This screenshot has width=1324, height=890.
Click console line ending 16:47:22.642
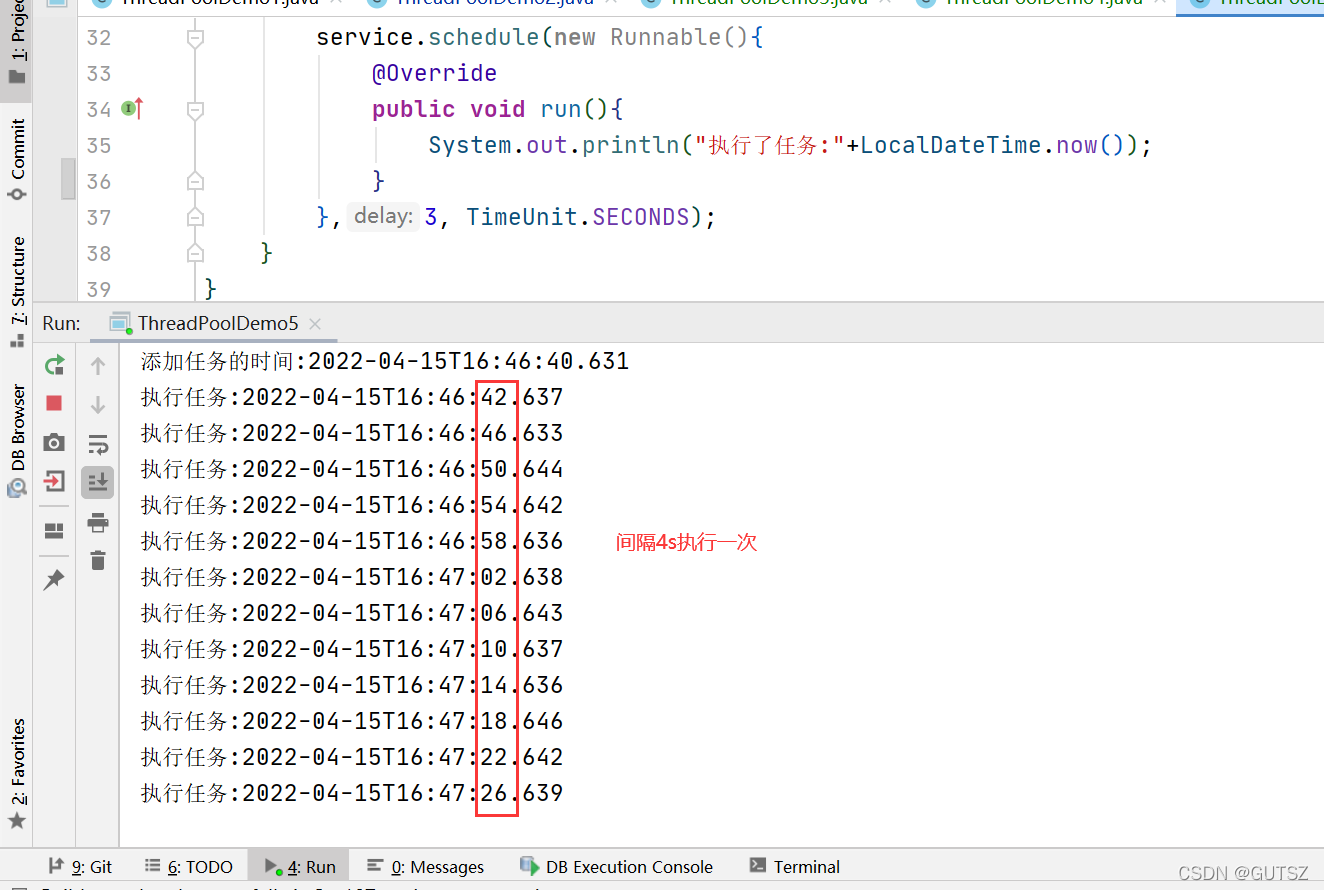pyautogui.click(x=352, y=757)
